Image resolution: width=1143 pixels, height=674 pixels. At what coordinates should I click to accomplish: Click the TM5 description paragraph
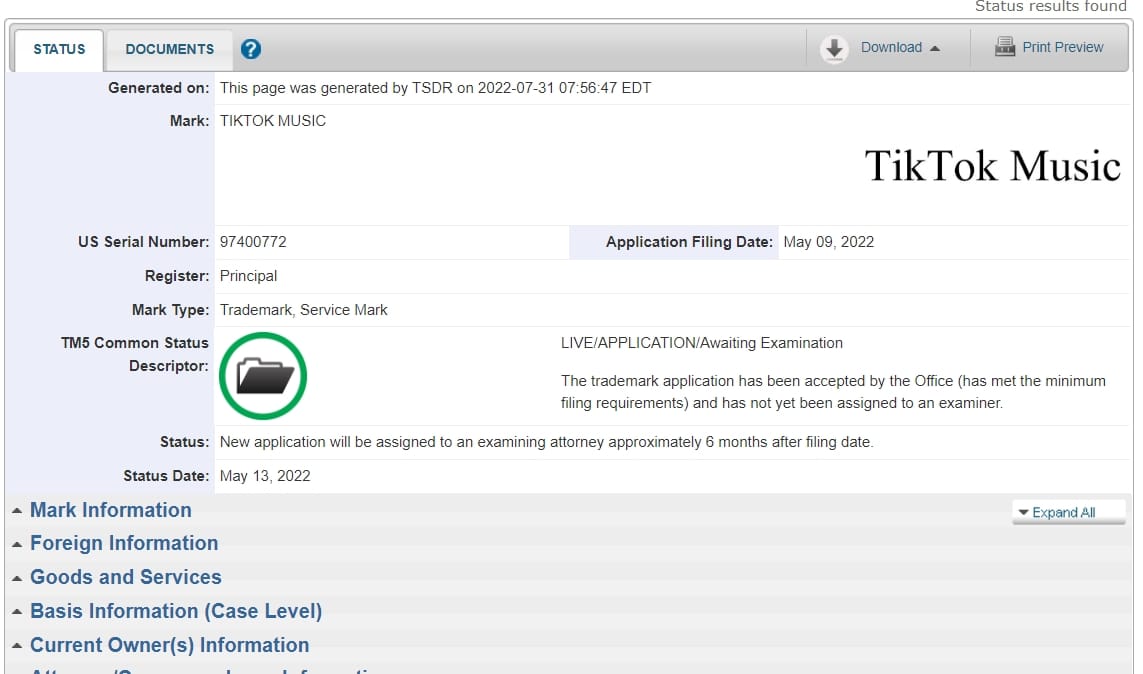pos(833,392)
